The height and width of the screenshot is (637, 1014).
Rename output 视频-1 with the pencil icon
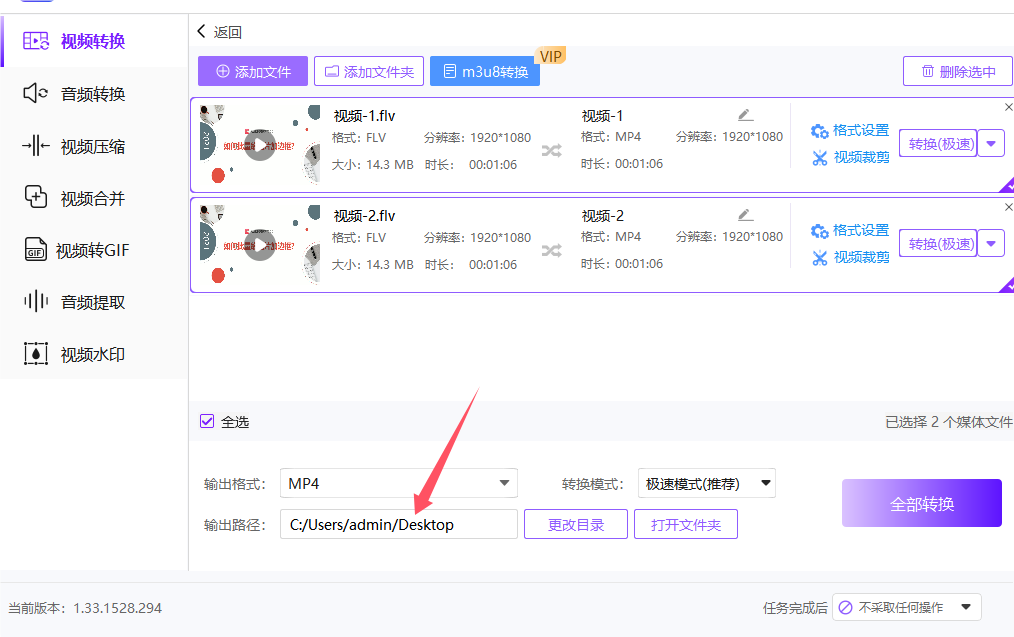click(x=745, y=115)
